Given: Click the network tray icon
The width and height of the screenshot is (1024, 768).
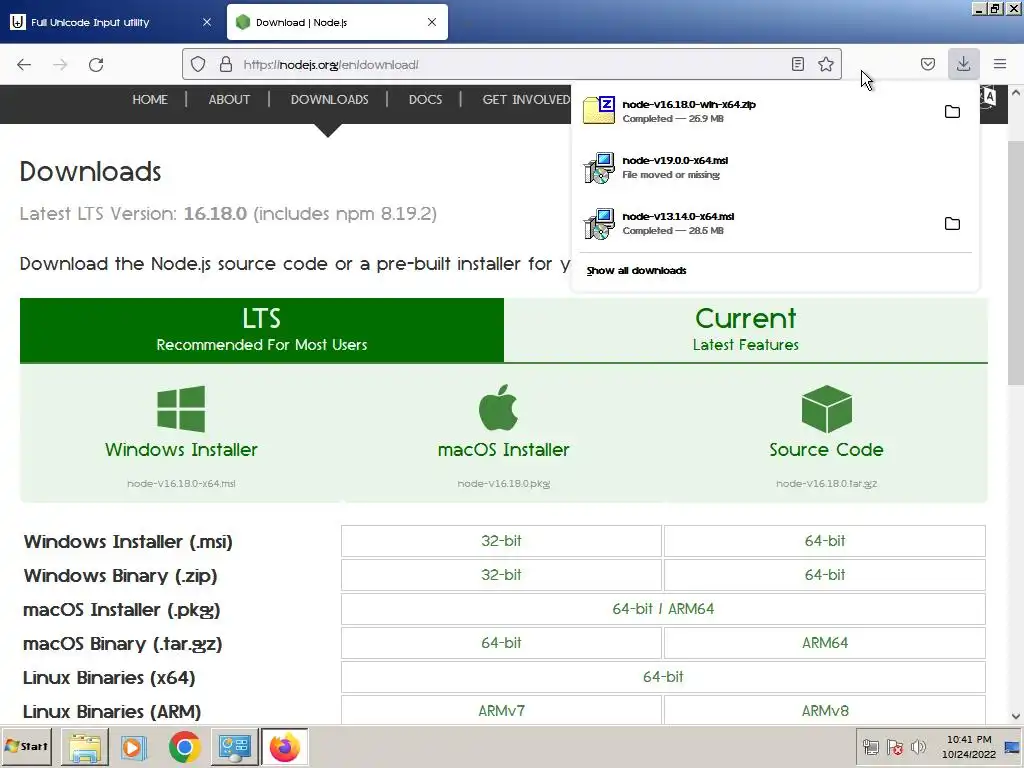Looking at the screenshot, I should point(871,747).
